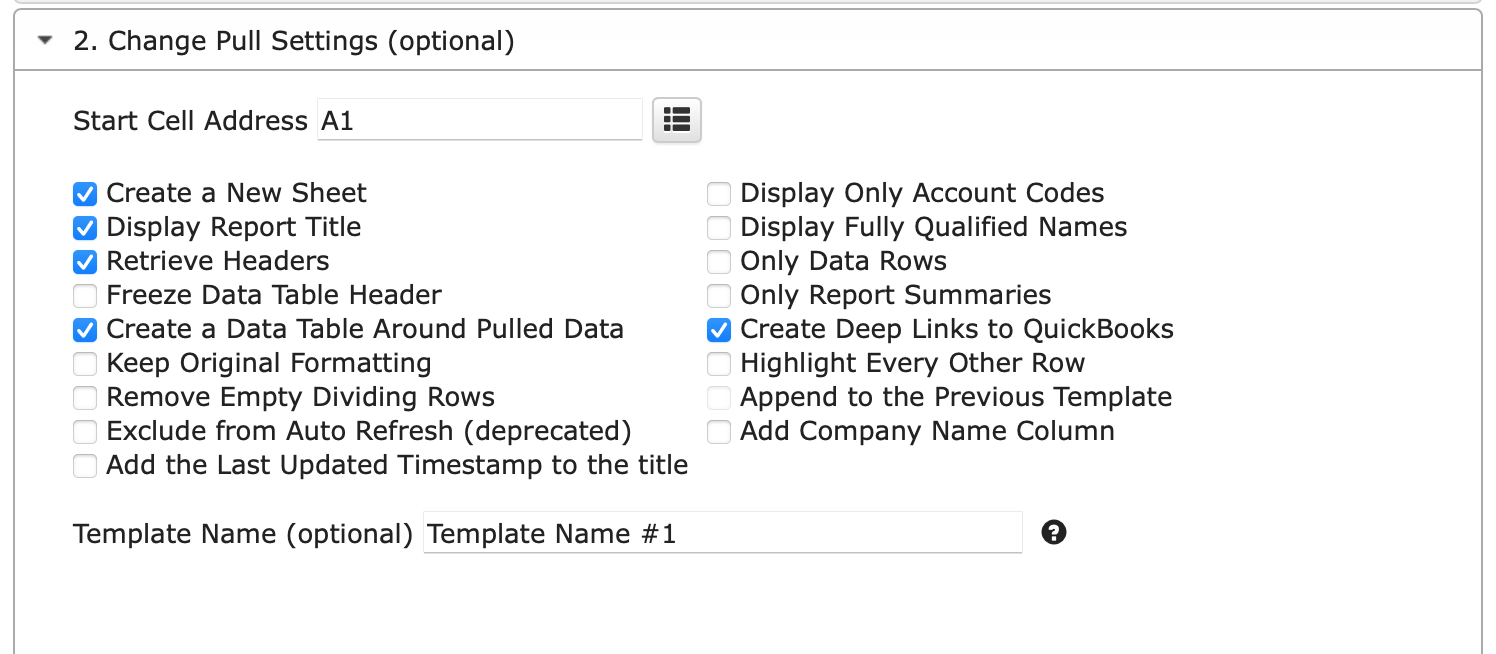Screen dimensions: 1496x654
Task: Enable Freeze Data Table Header
Action: tap(85, 295)
